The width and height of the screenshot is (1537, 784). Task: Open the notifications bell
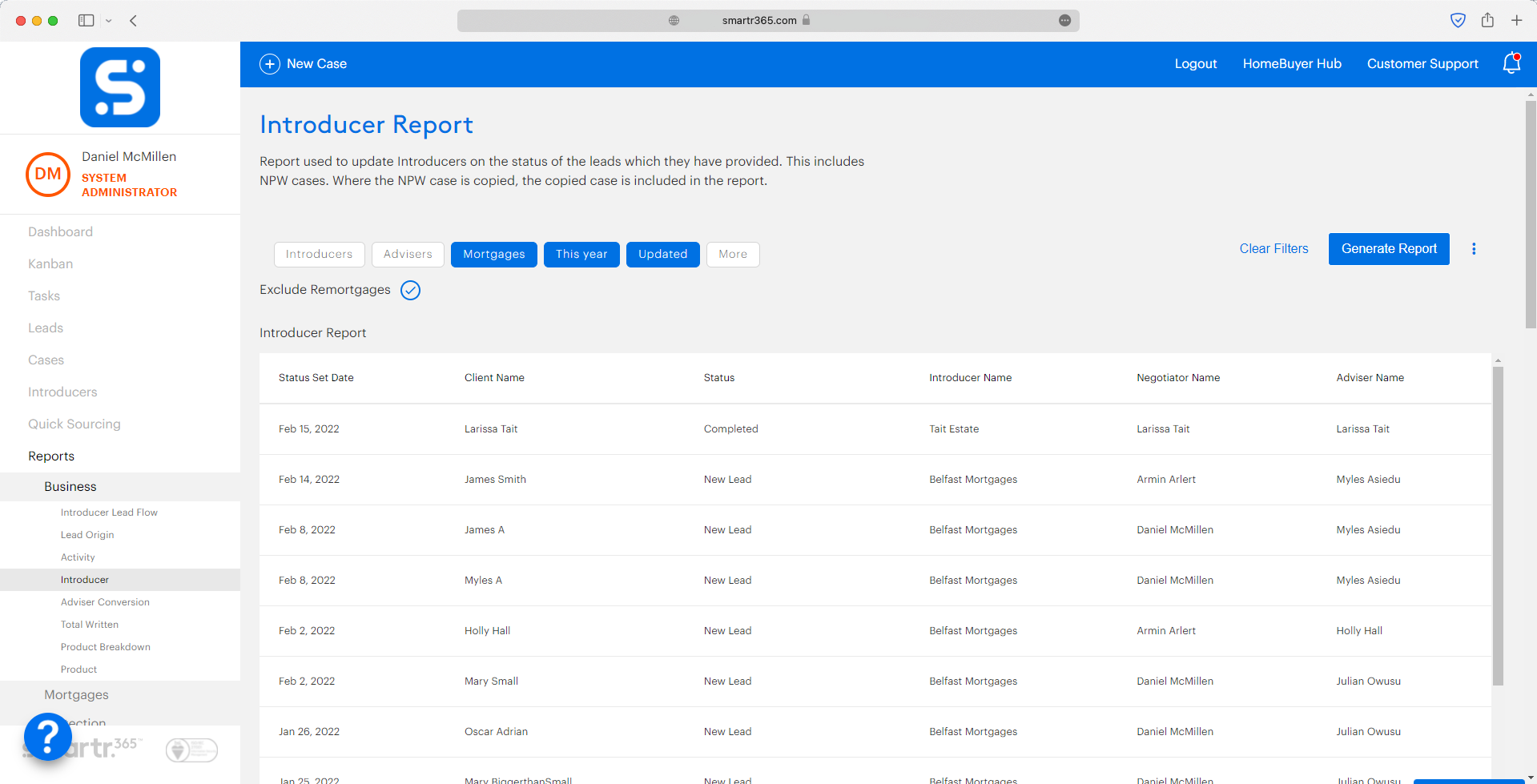point(1511,63)
